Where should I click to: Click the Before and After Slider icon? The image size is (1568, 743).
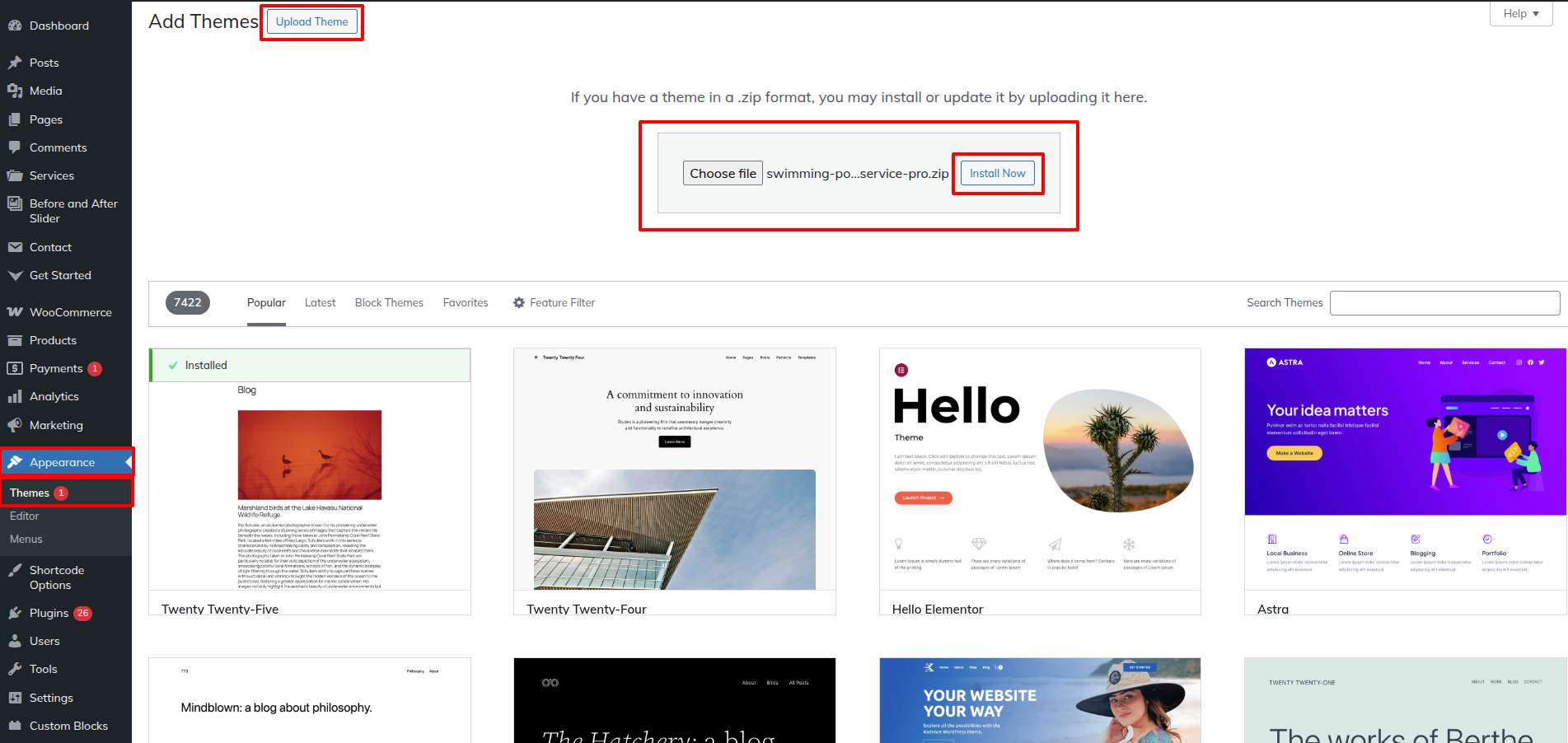point(15,203)
